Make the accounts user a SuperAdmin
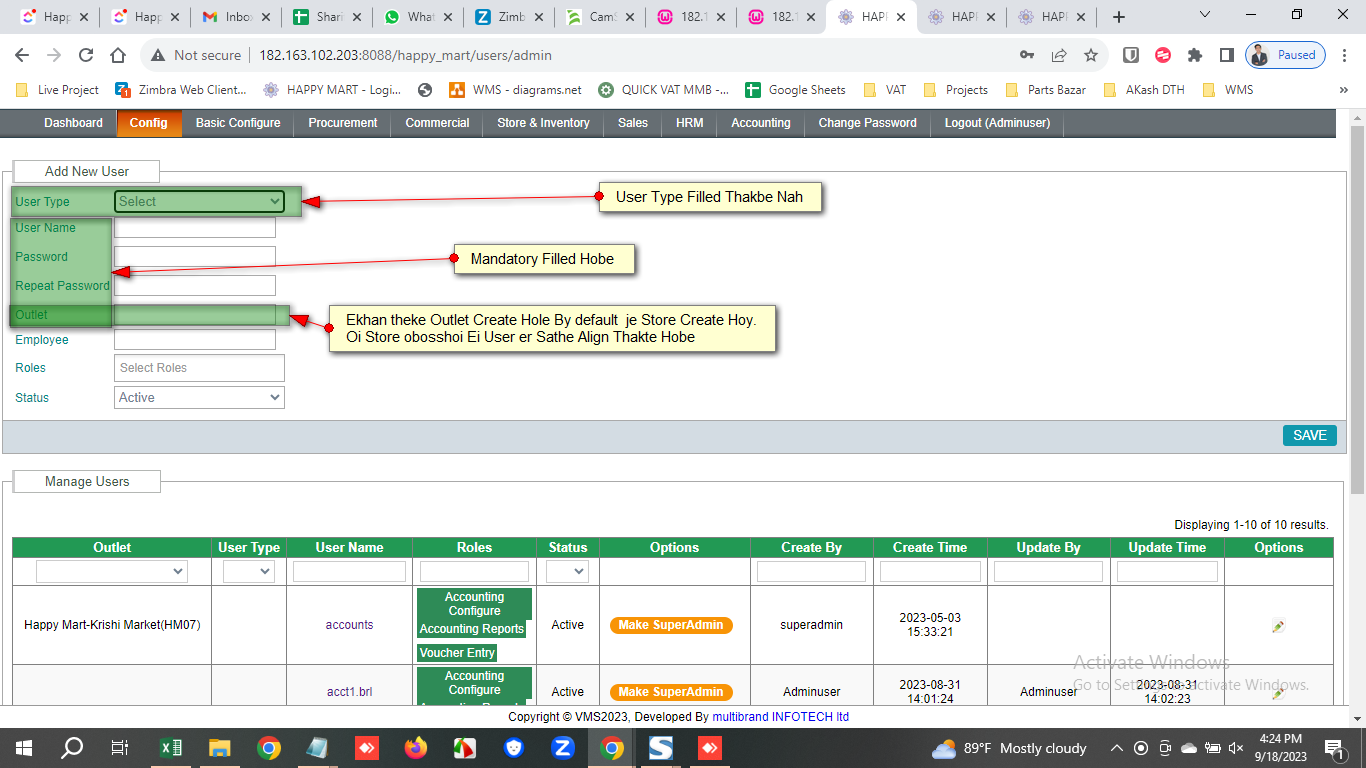The height and width of the screenshot is (768, 1366). [671, 625]
